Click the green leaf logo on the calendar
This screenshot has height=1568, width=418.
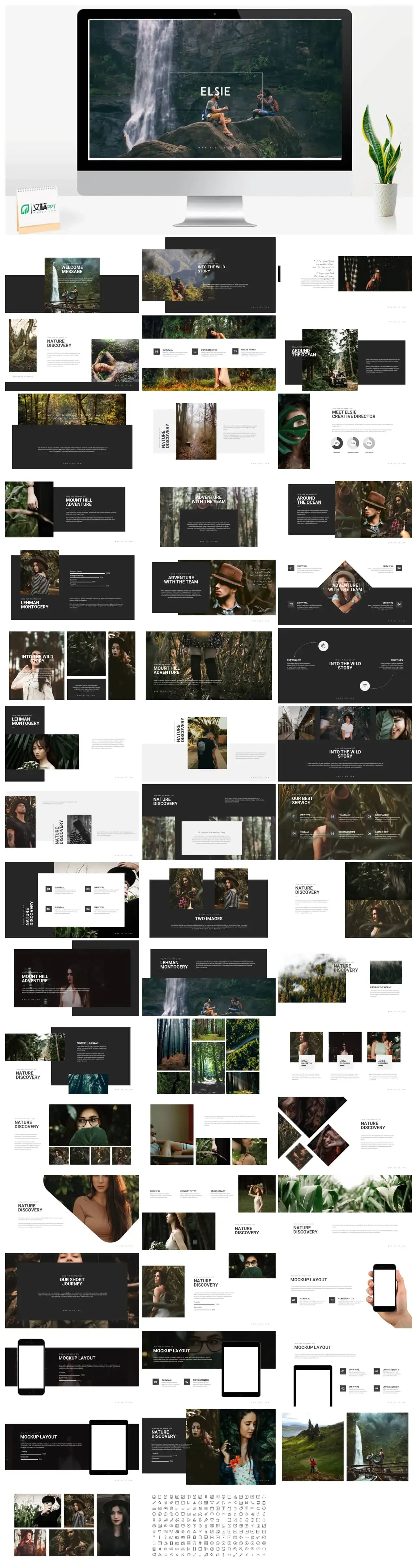(25, 210)
